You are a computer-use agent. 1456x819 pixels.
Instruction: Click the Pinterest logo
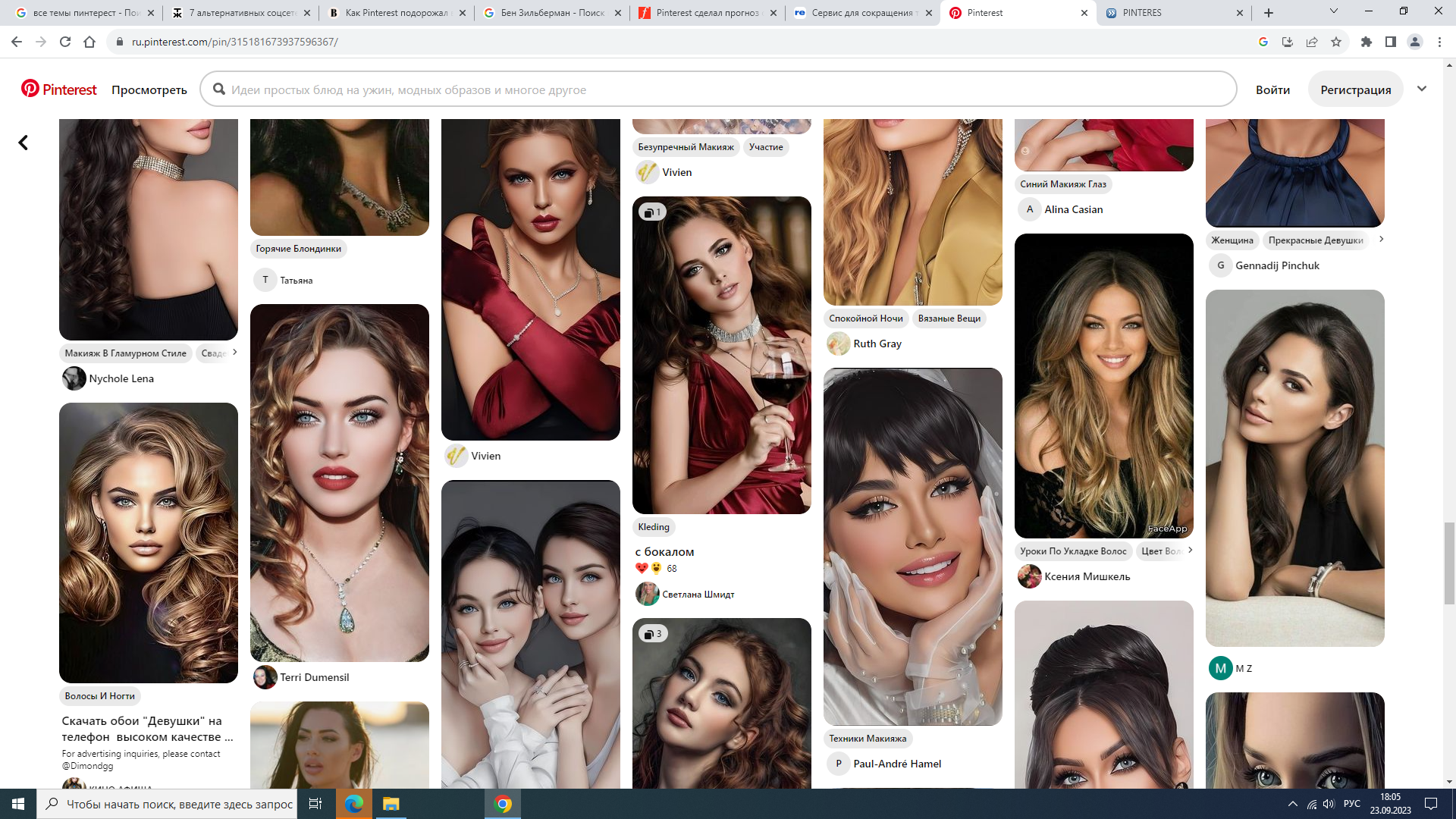(59, 89)
